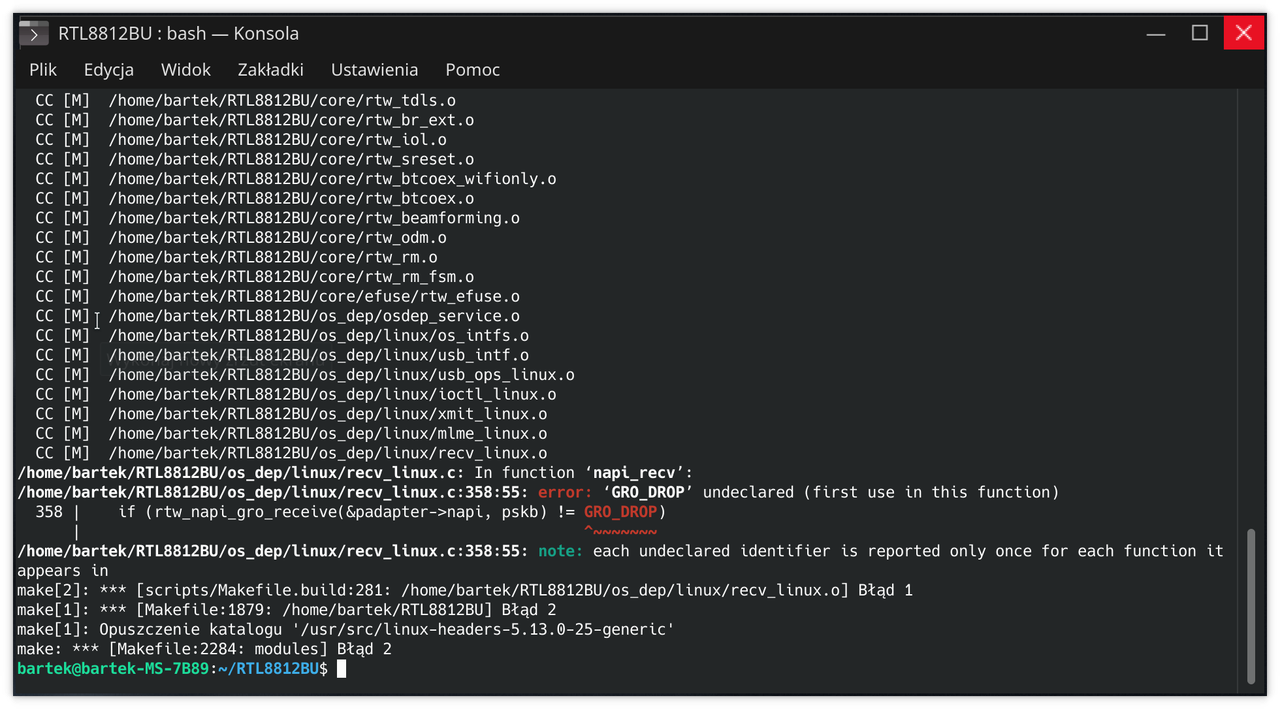Click the line with efuse/rtw_efuse.o
The image size is (1280, 709).
278,296
